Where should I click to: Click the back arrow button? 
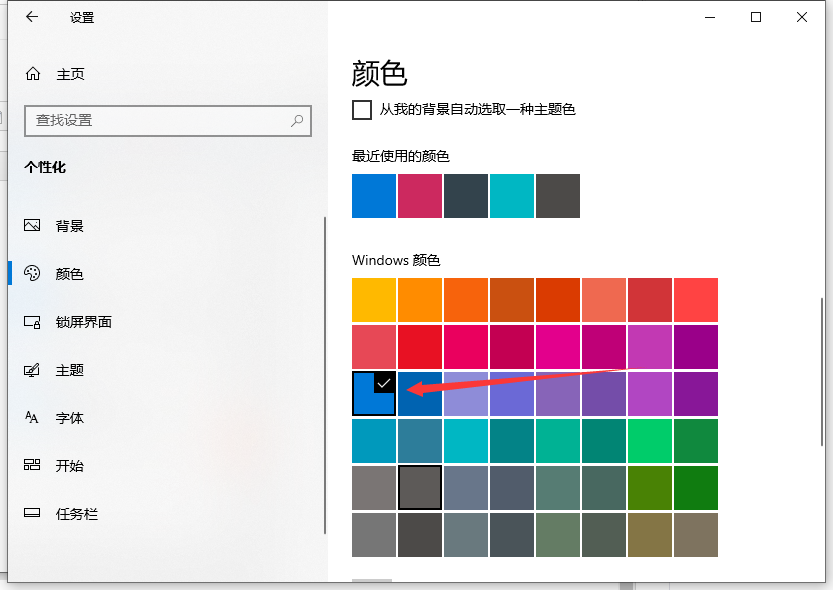(x=30, y=17)
